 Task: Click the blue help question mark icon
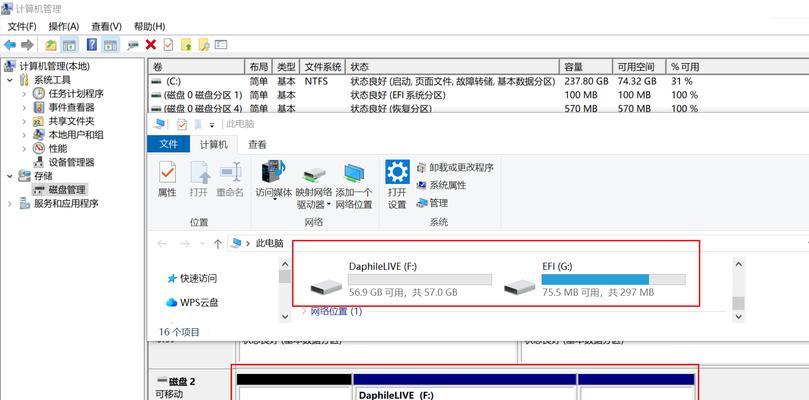coord(91,45)
